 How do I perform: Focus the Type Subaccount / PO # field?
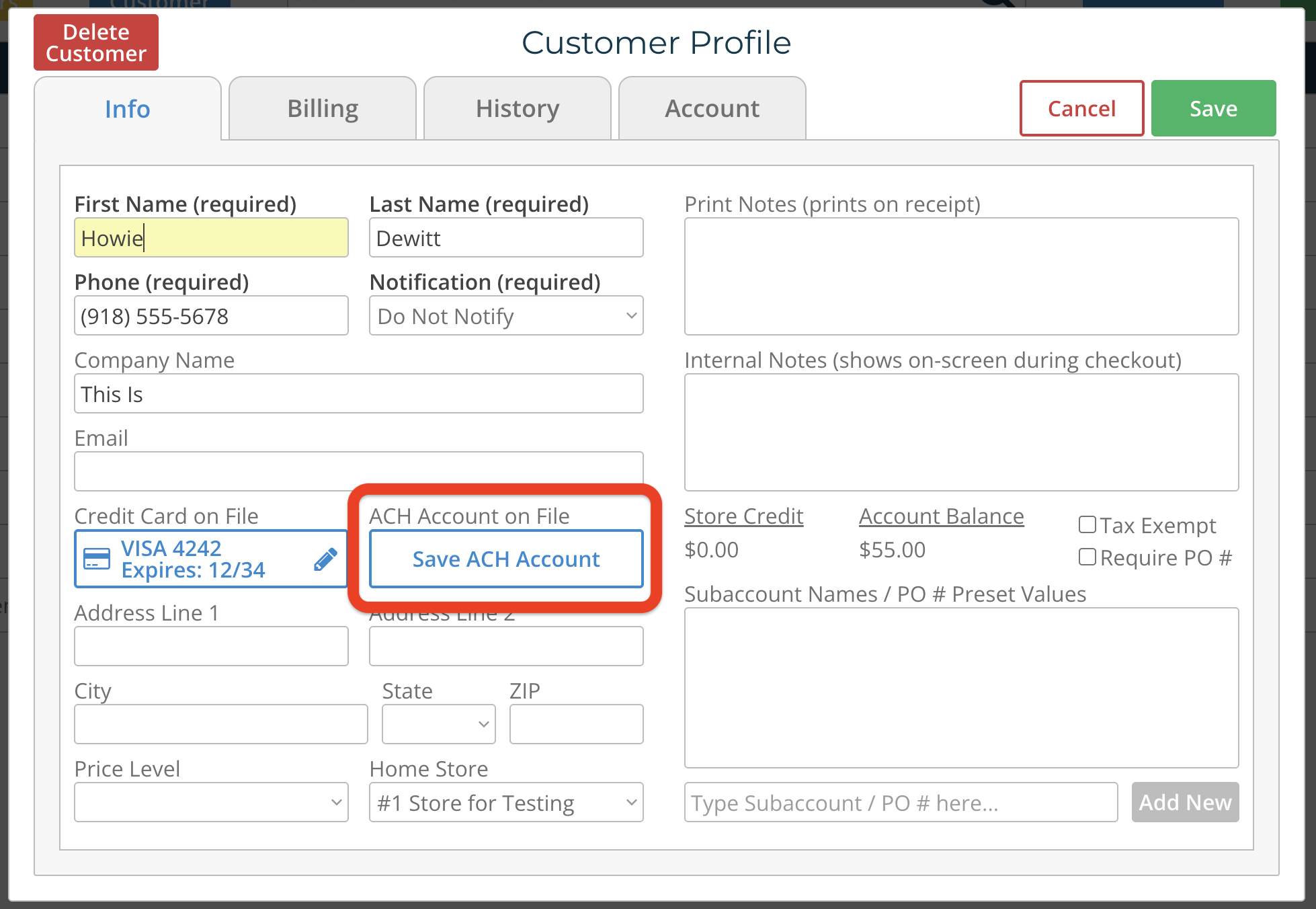click(901, 802)
